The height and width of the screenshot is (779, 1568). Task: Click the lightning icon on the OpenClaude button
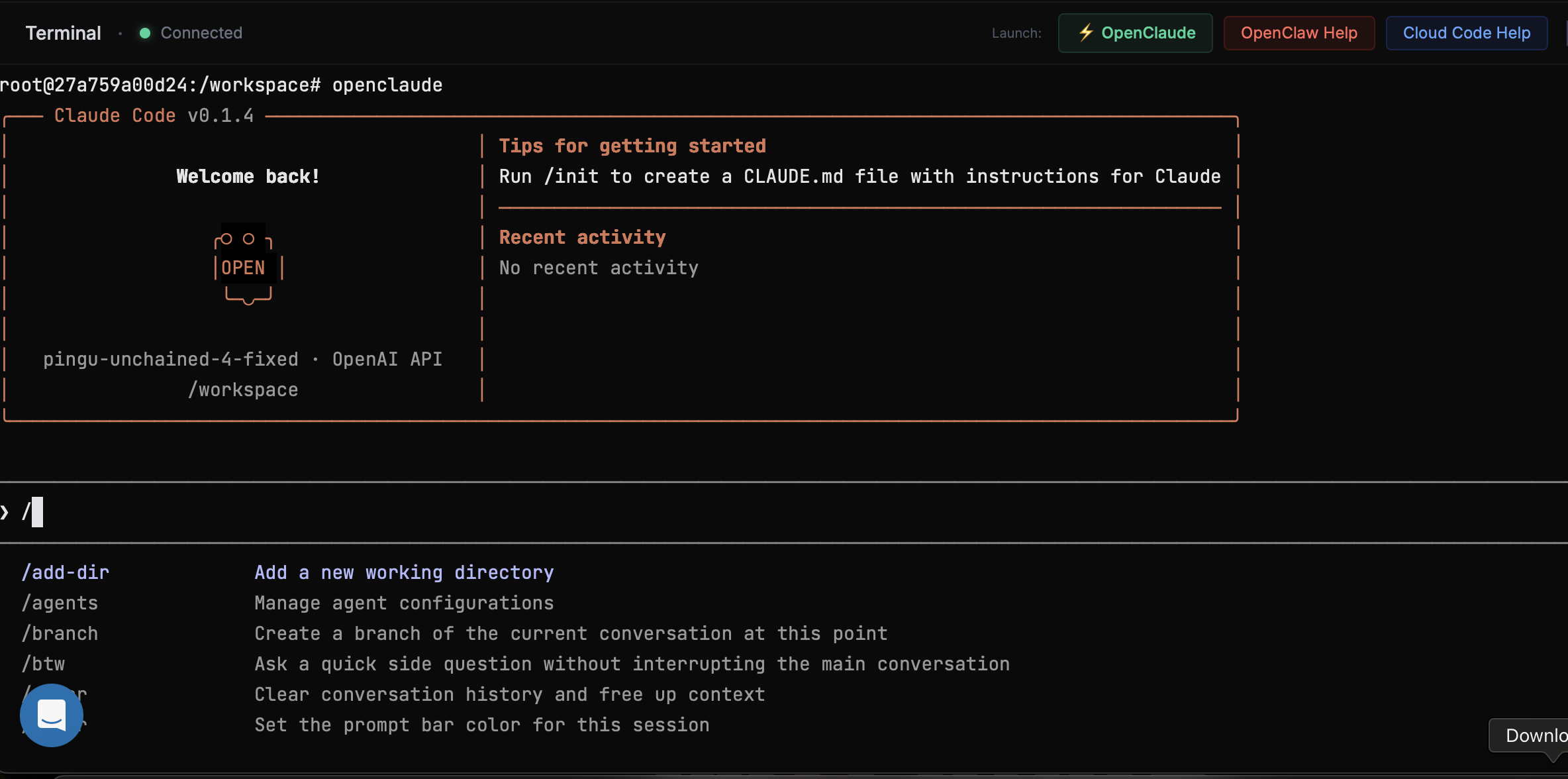[1087, 32]
